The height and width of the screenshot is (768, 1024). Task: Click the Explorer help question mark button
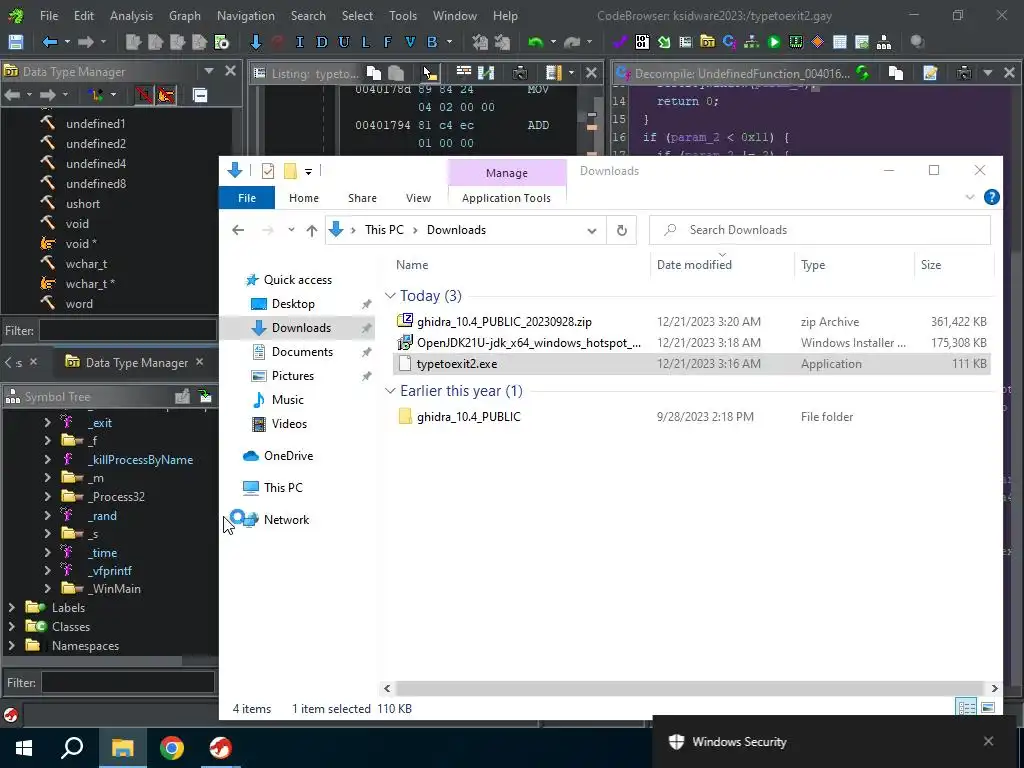(991, 197)
